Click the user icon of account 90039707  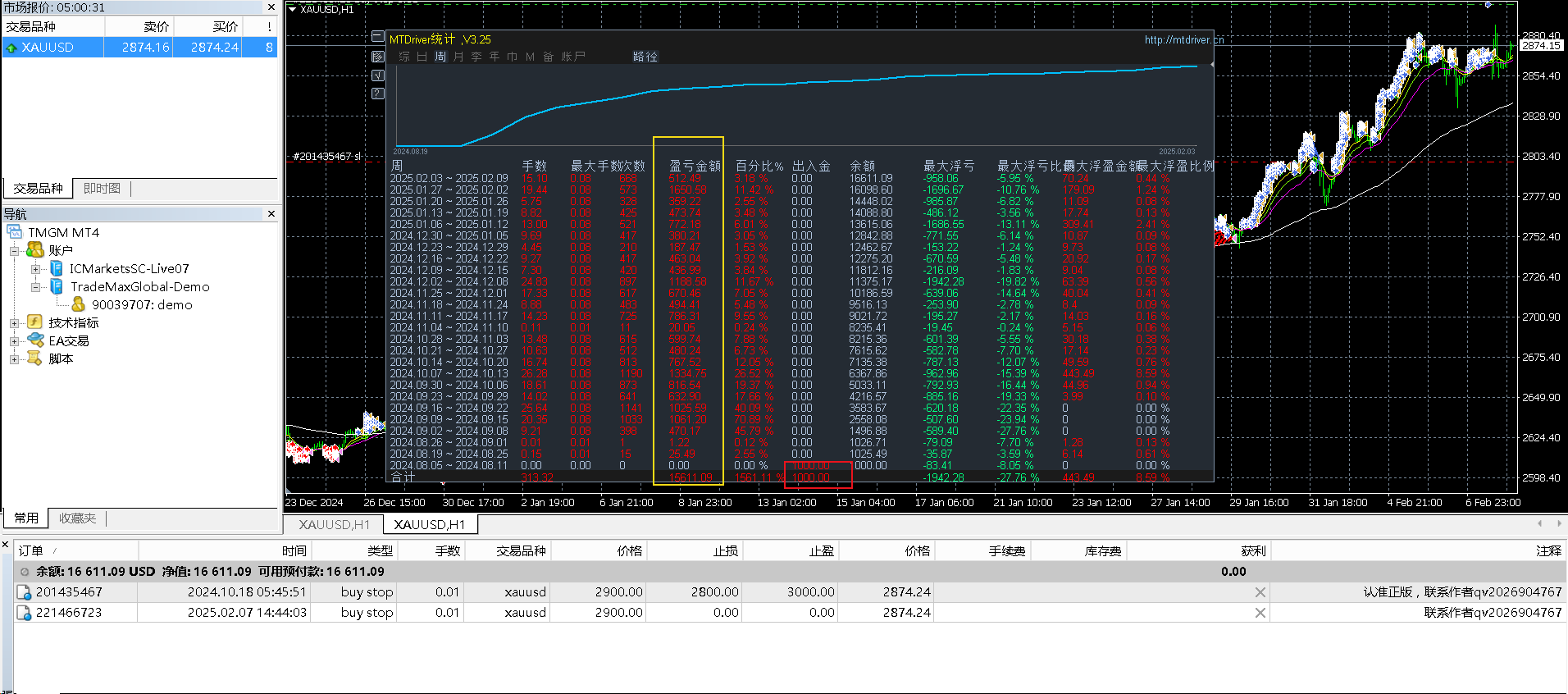tap(79, 304)
